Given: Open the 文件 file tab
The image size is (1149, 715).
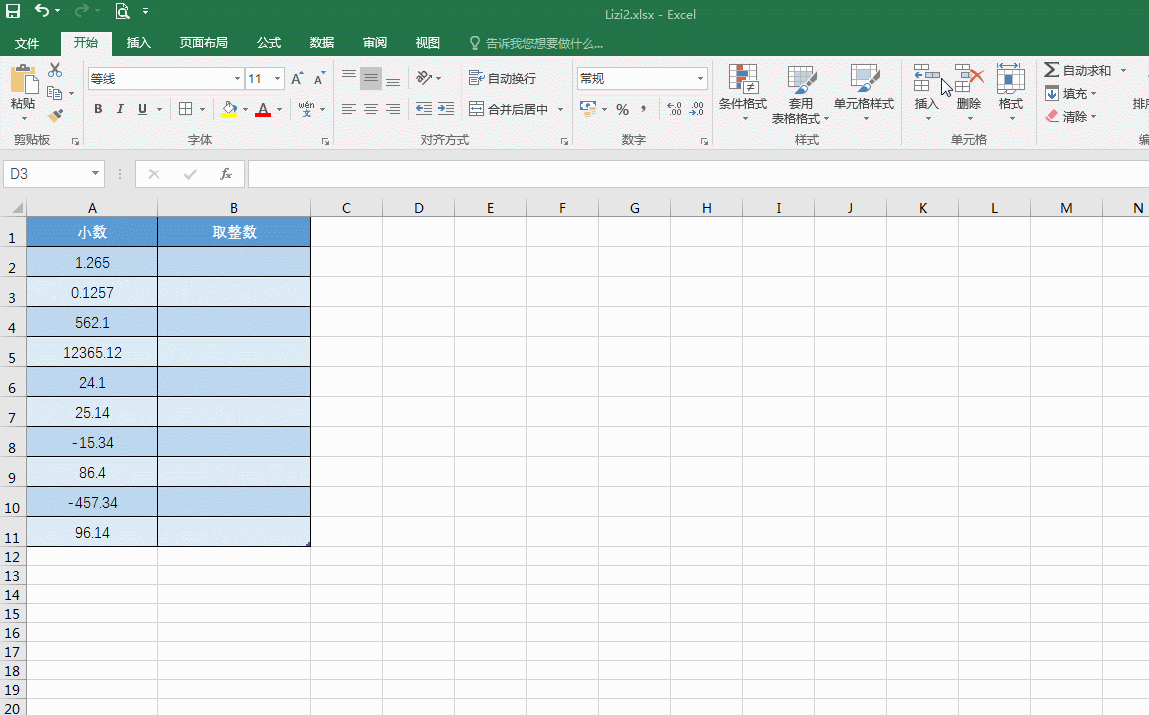Looking at the screenshot, I should click(x=27, y=43).
